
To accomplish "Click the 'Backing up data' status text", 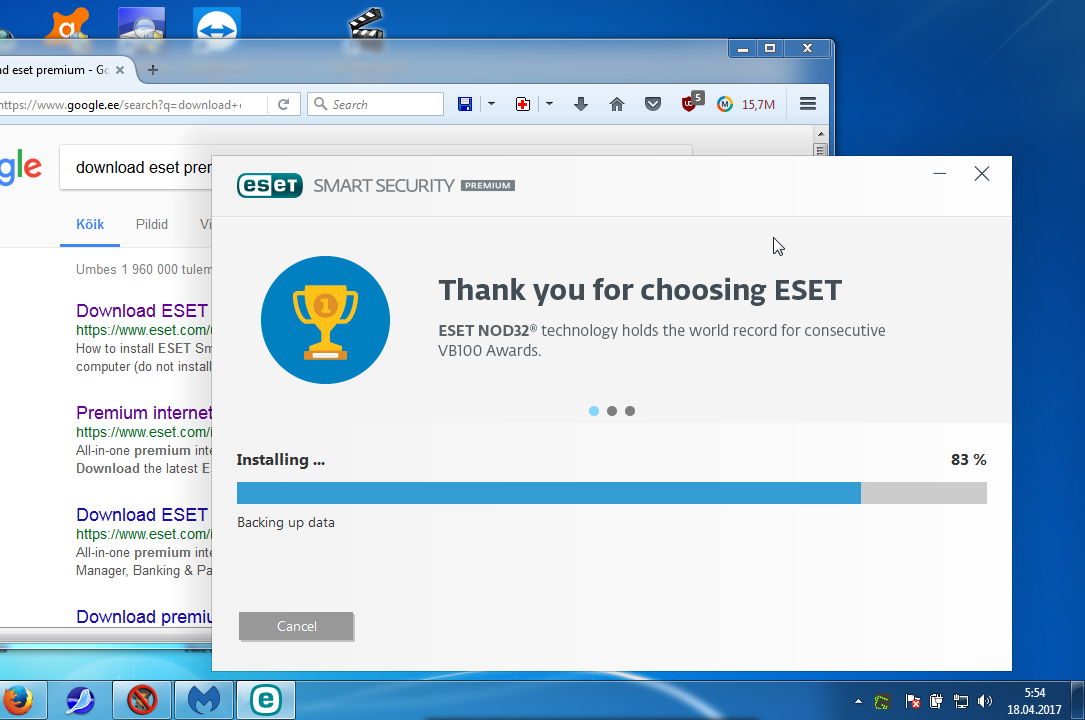I will (x=286, y=523).
